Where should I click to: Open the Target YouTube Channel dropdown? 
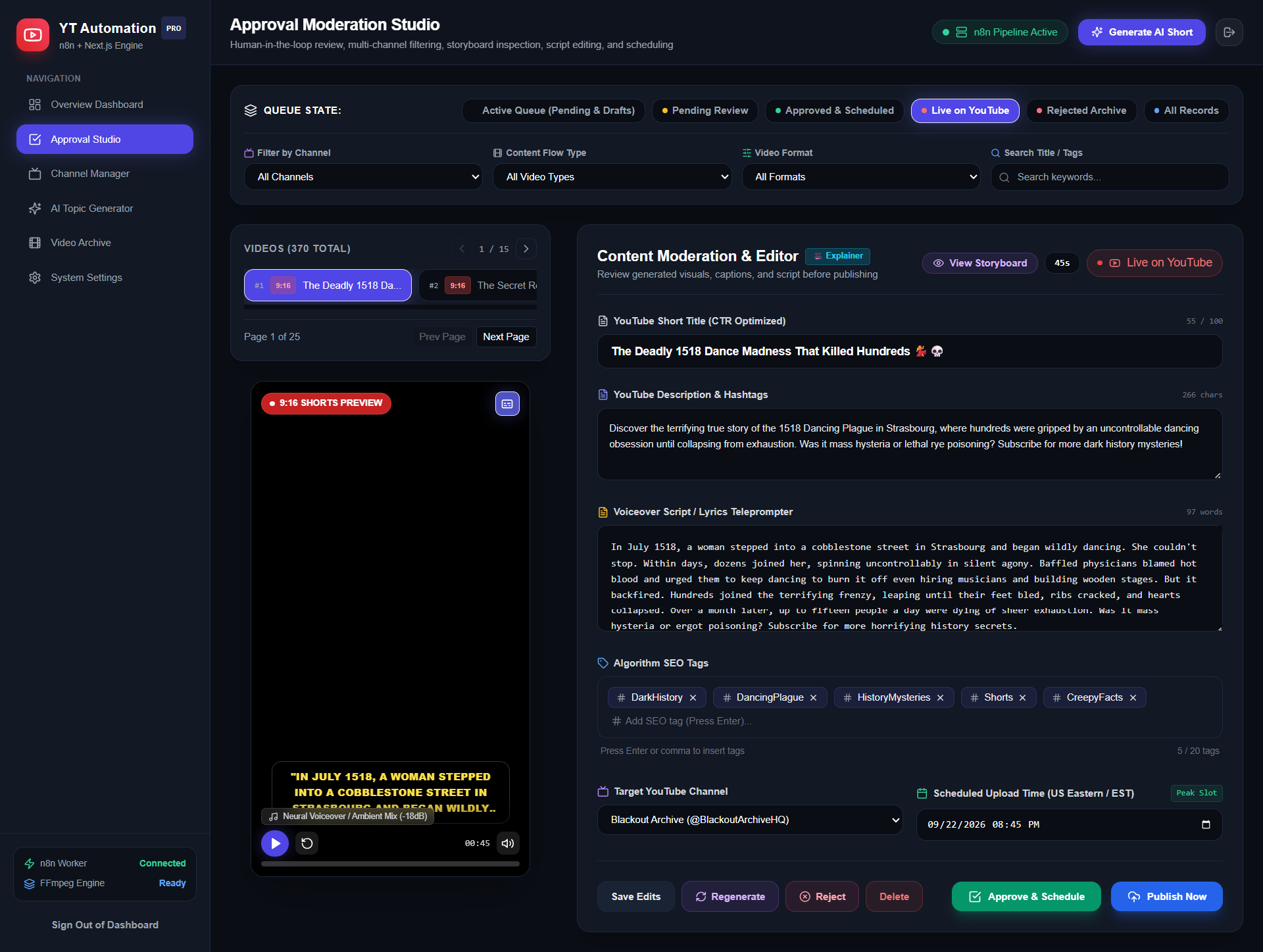click(750, 820)
